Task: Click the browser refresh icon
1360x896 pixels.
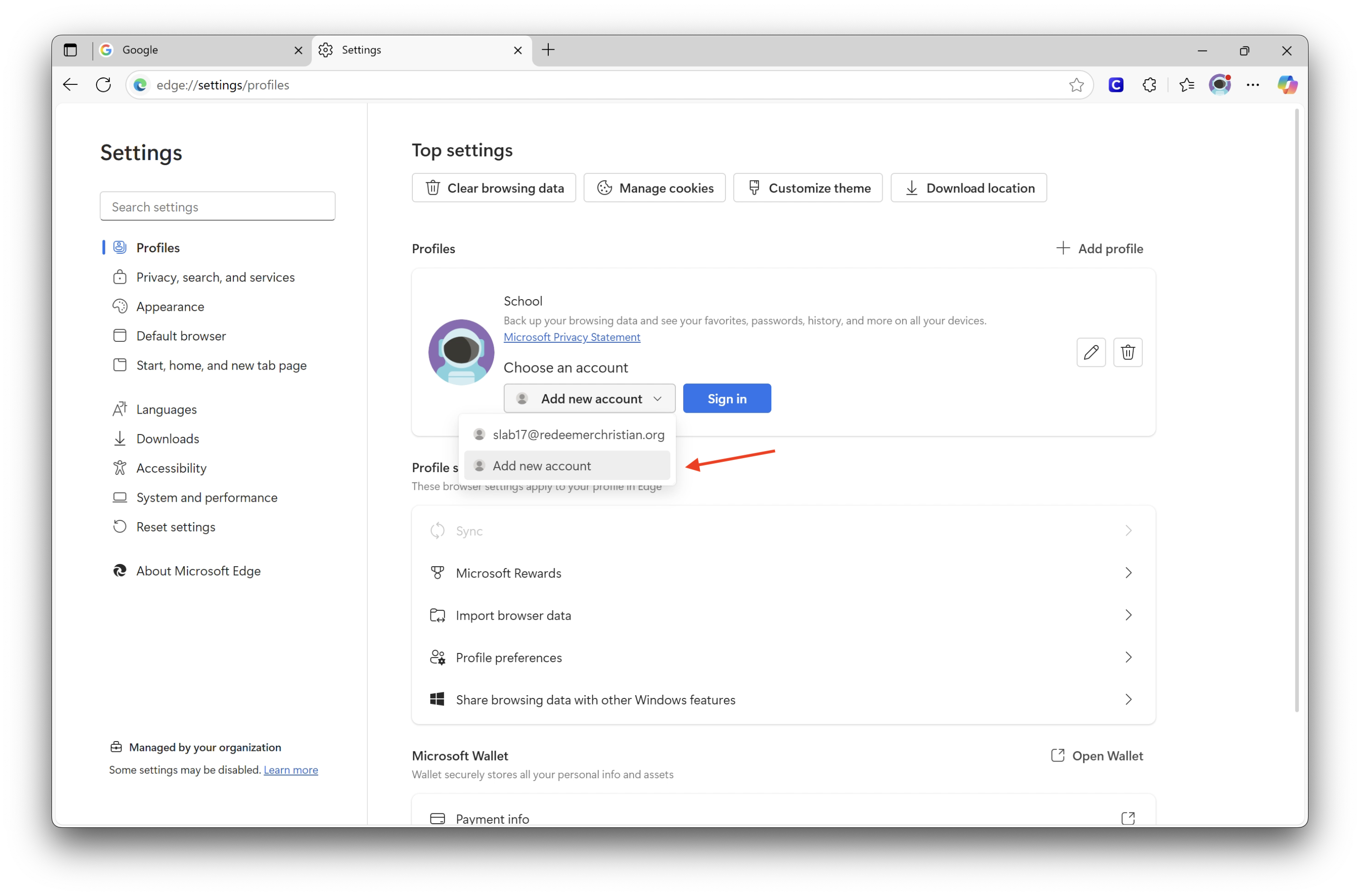Action: (x=103, y=84)
